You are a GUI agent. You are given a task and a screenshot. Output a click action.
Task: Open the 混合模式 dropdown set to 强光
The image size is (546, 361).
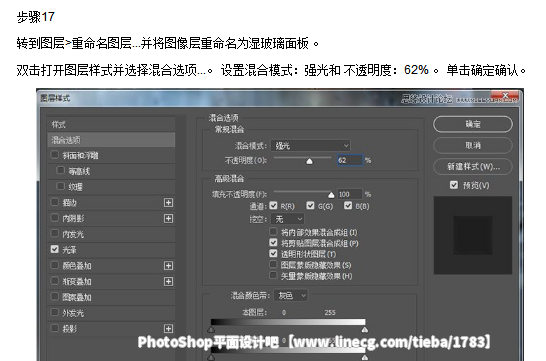coord(311,146)
